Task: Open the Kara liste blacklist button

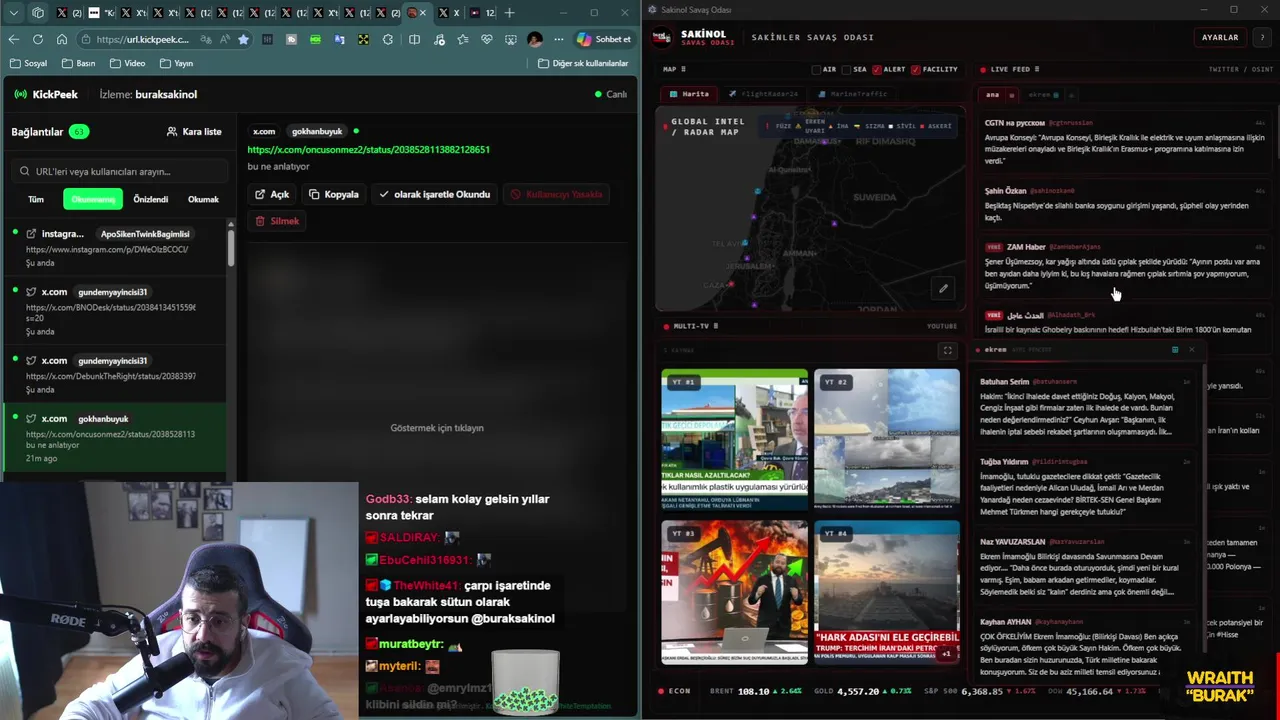Action: pos(194,131)
